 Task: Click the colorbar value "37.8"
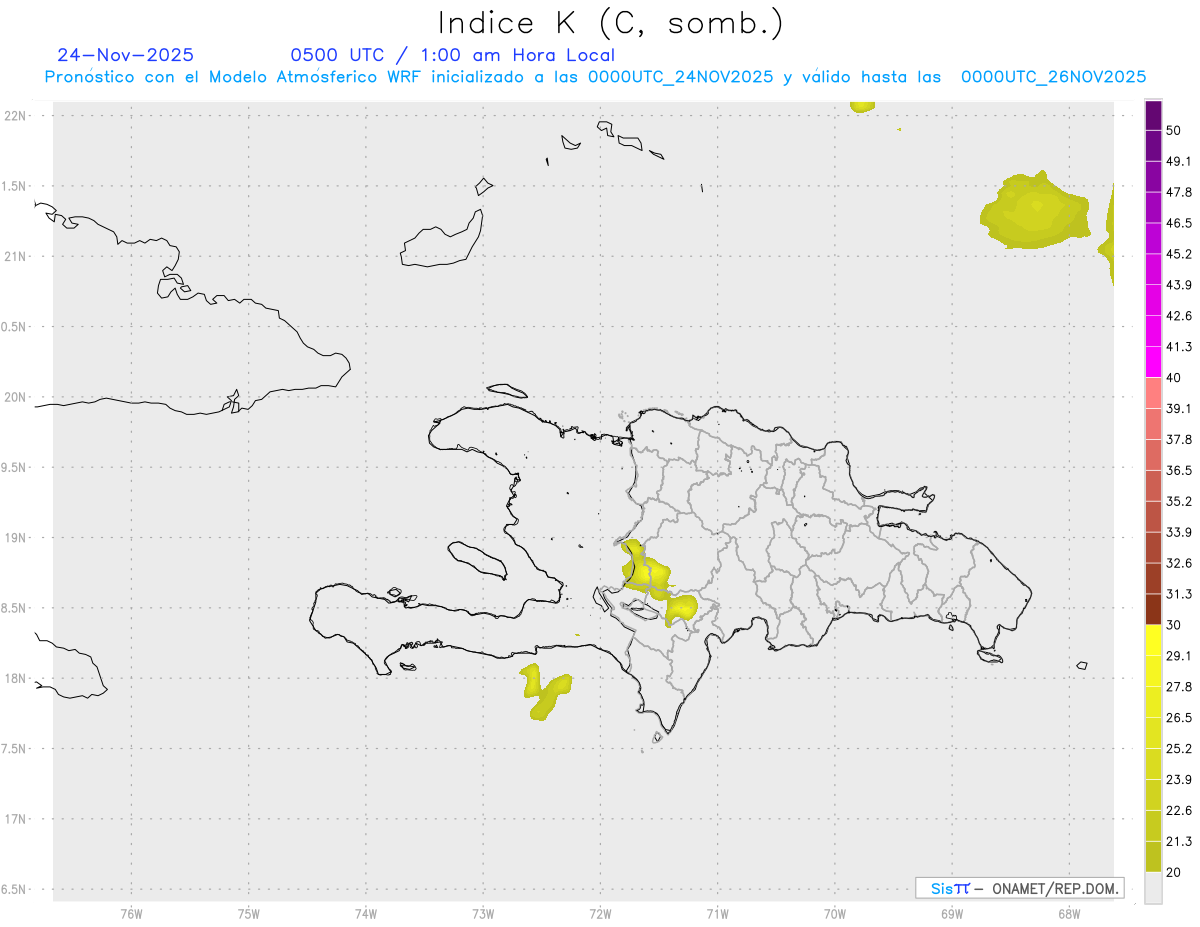1179,439
